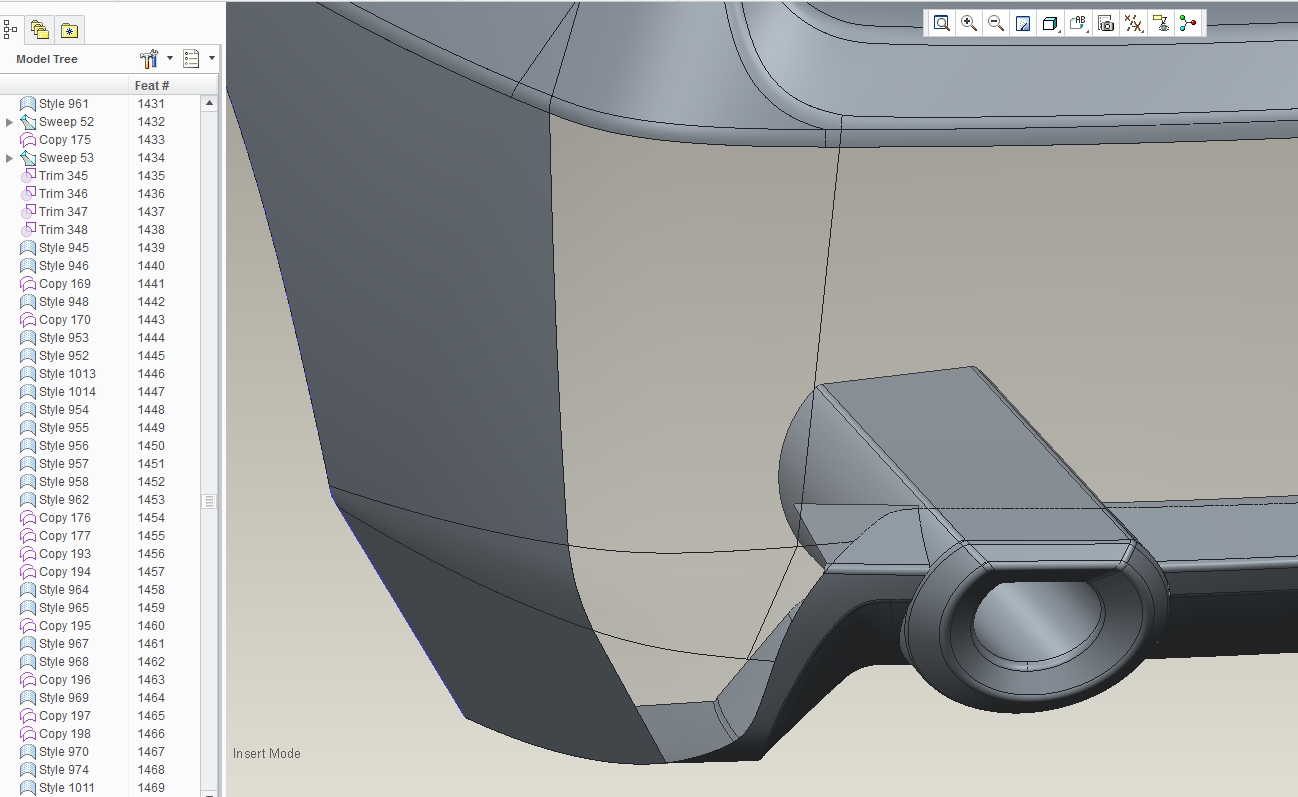Open the dropdown arrow beside settings hammer
Screen dimensions: 1298x797
(170, 58)
